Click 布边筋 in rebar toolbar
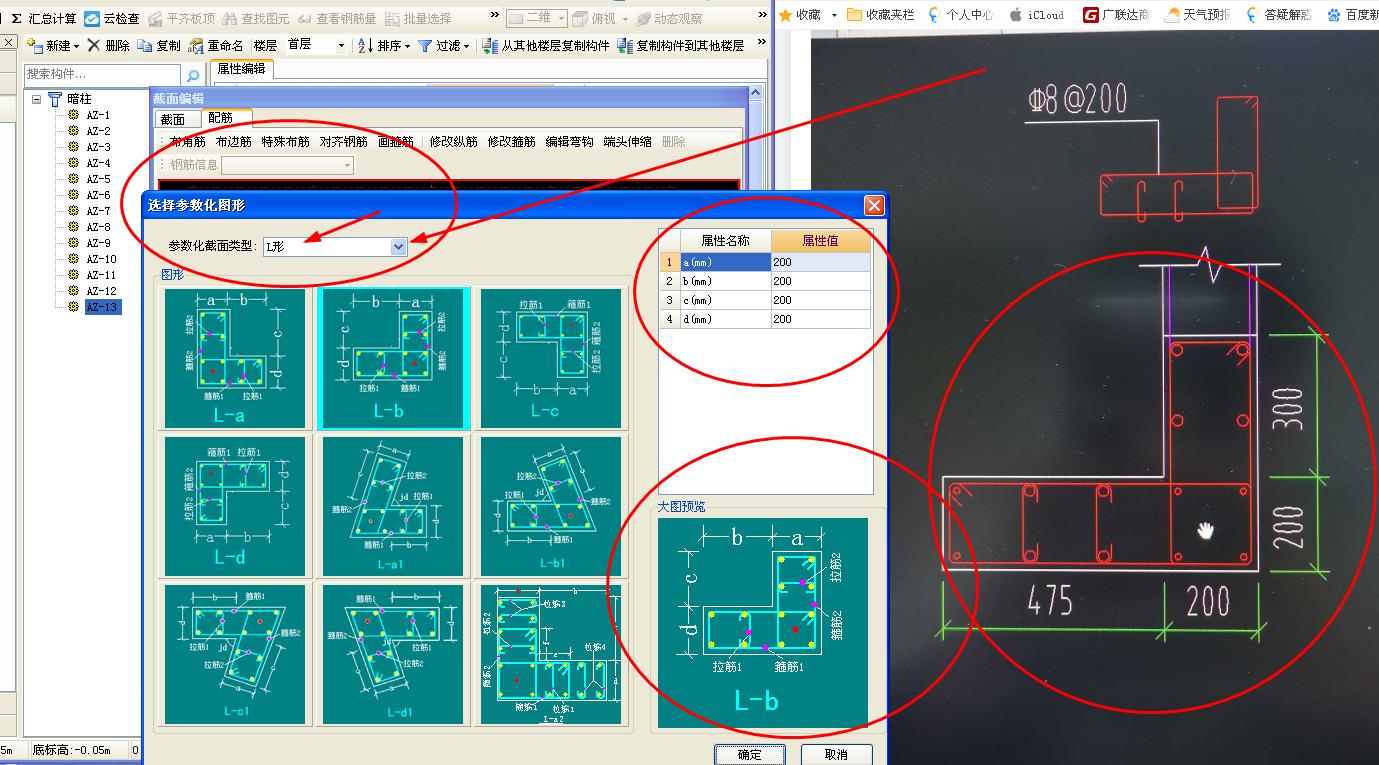 coord(233,142)
